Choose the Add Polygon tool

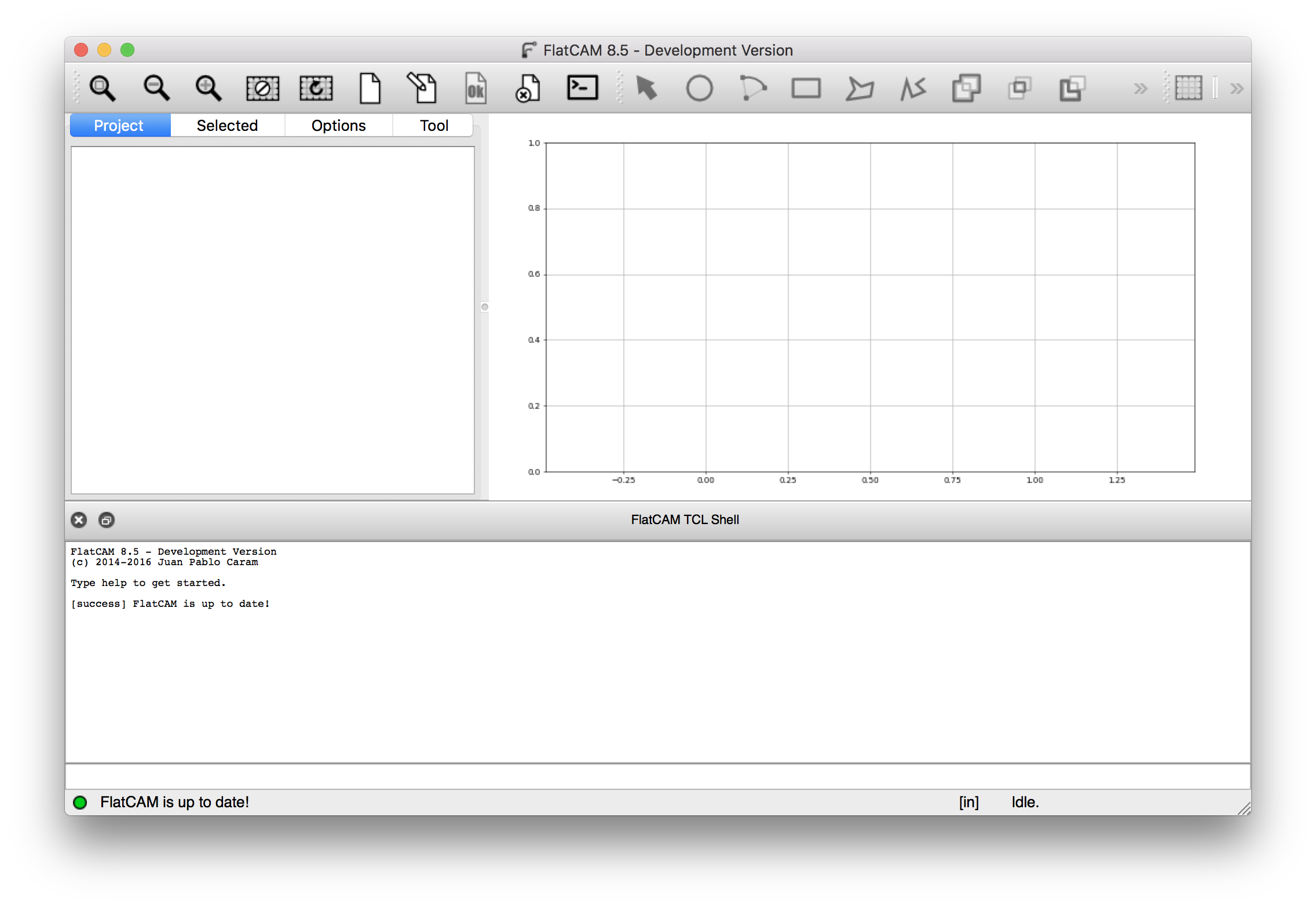[860, 89]
